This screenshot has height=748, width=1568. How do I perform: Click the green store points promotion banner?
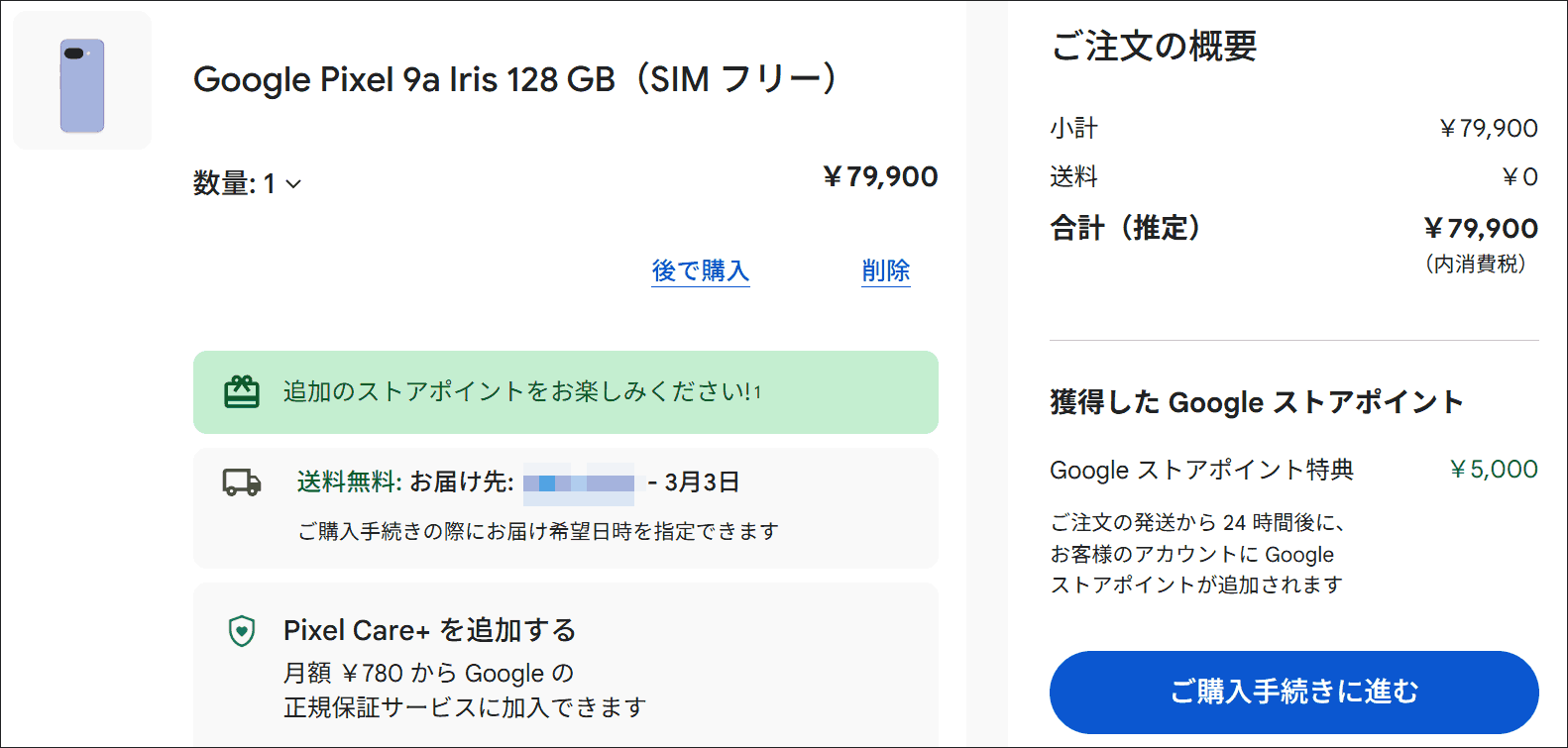point(566,392)
